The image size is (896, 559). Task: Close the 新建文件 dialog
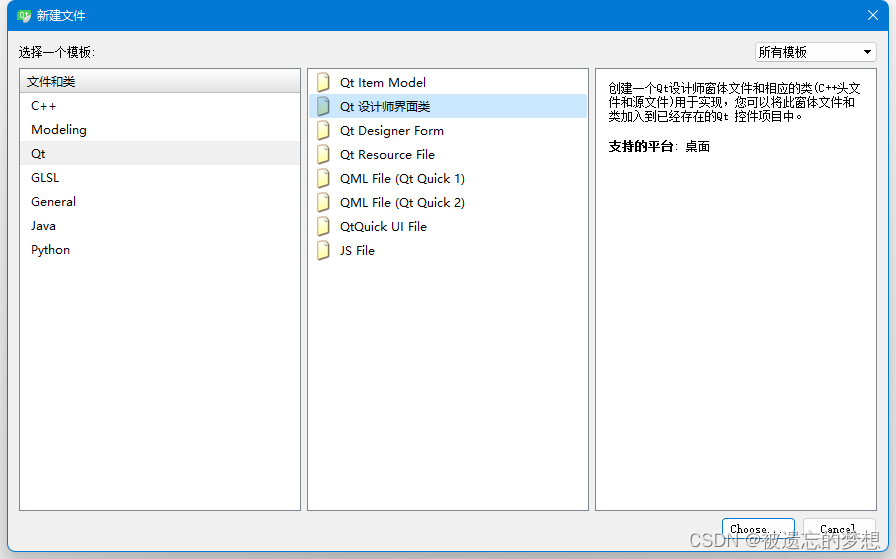873,15
